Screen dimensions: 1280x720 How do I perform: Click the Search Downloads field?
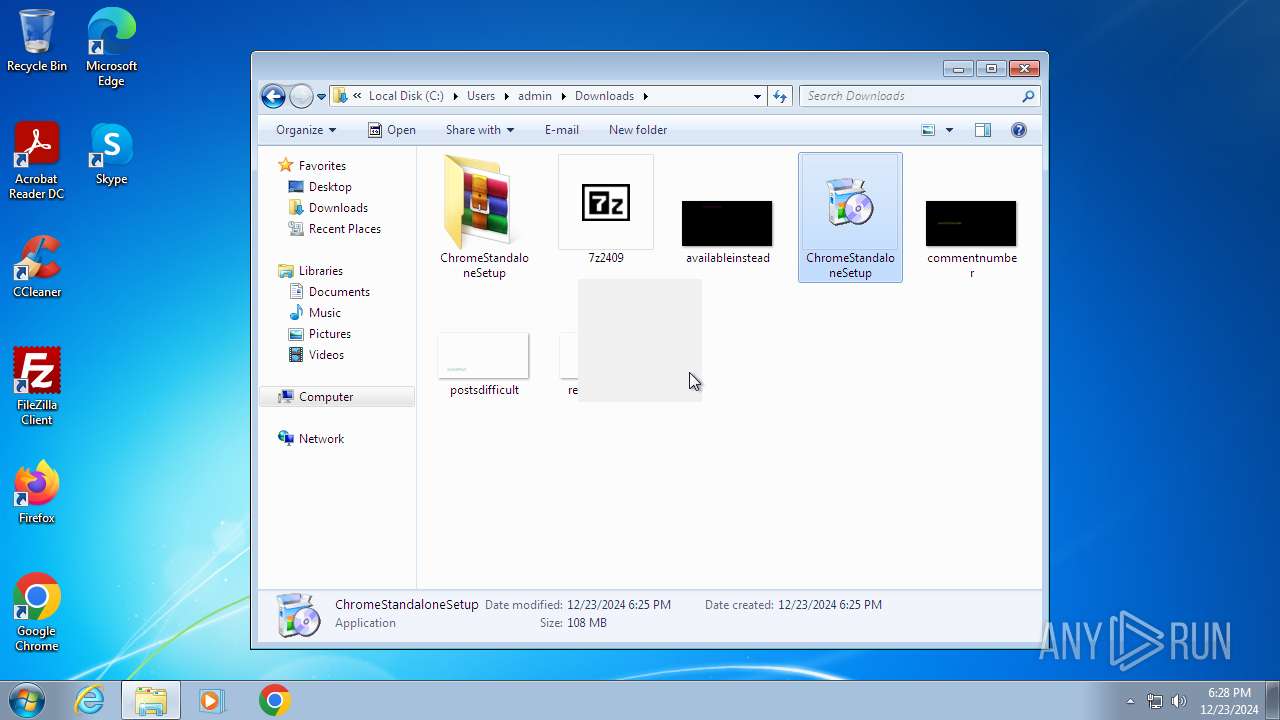[908, 96]
